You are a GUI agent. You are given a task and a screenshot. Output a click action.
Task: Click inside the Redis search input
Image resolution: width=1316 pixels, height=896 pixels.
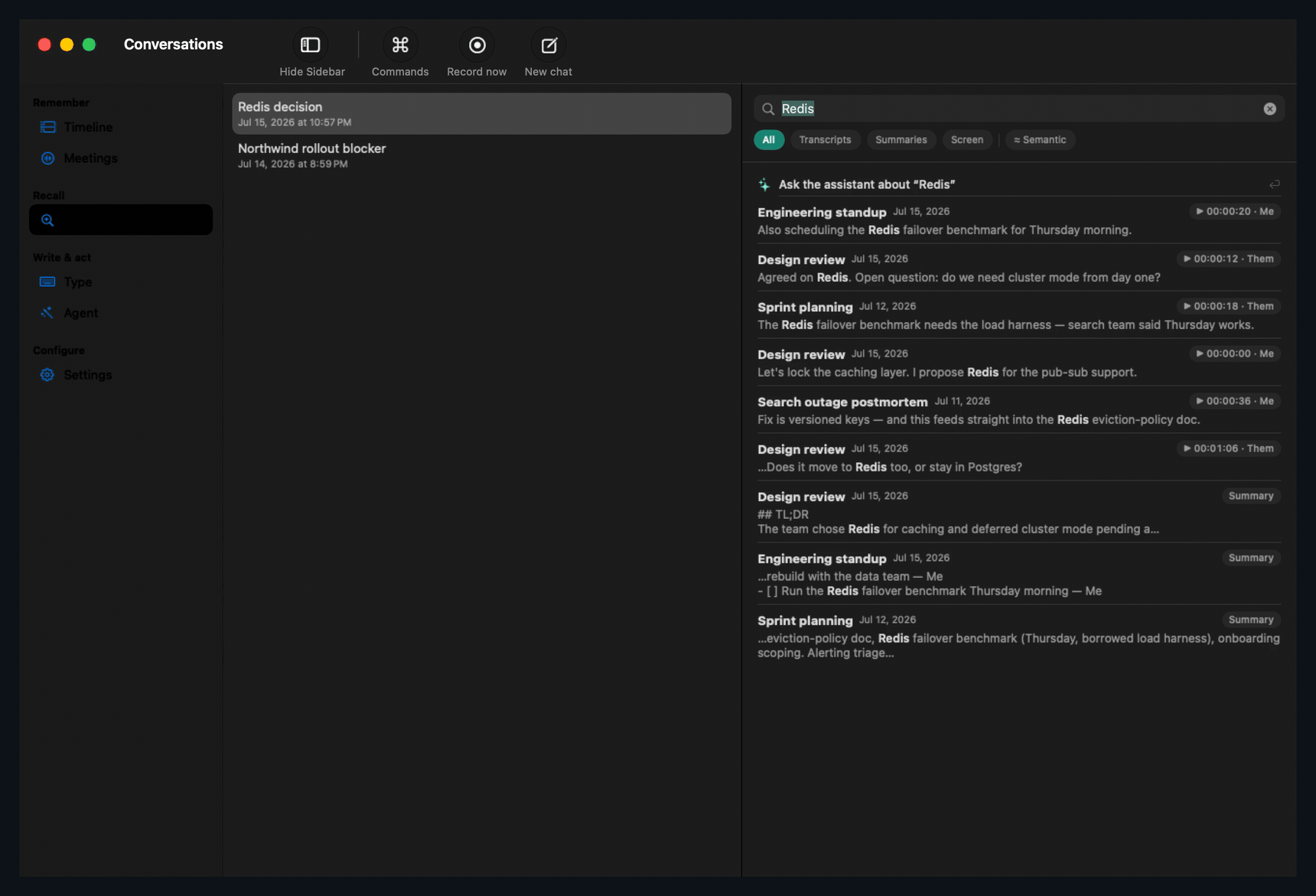[x=1018, y=109]
